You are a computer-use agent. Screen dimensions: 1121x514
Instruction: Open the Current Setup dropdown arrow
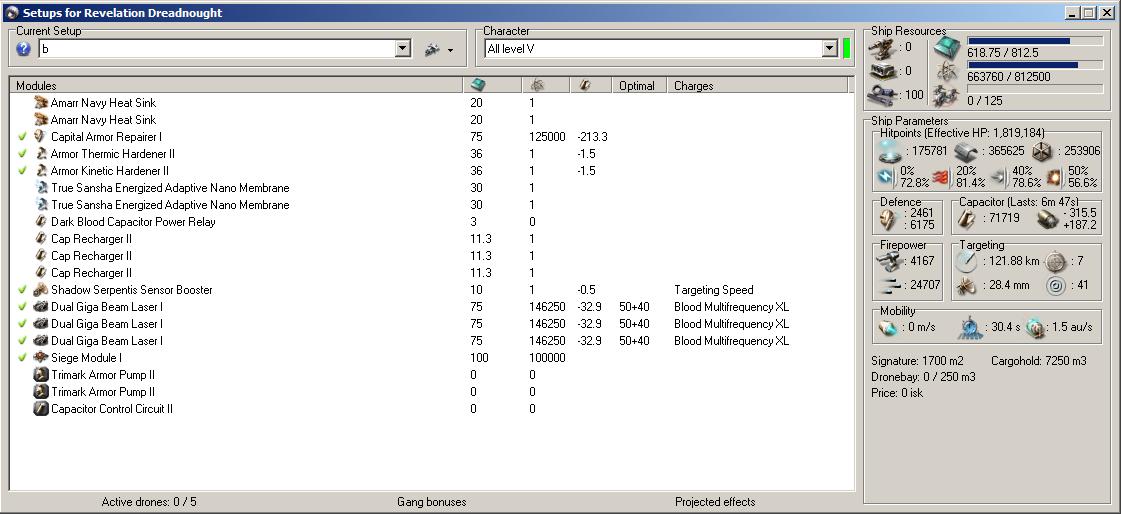point(403,49)
